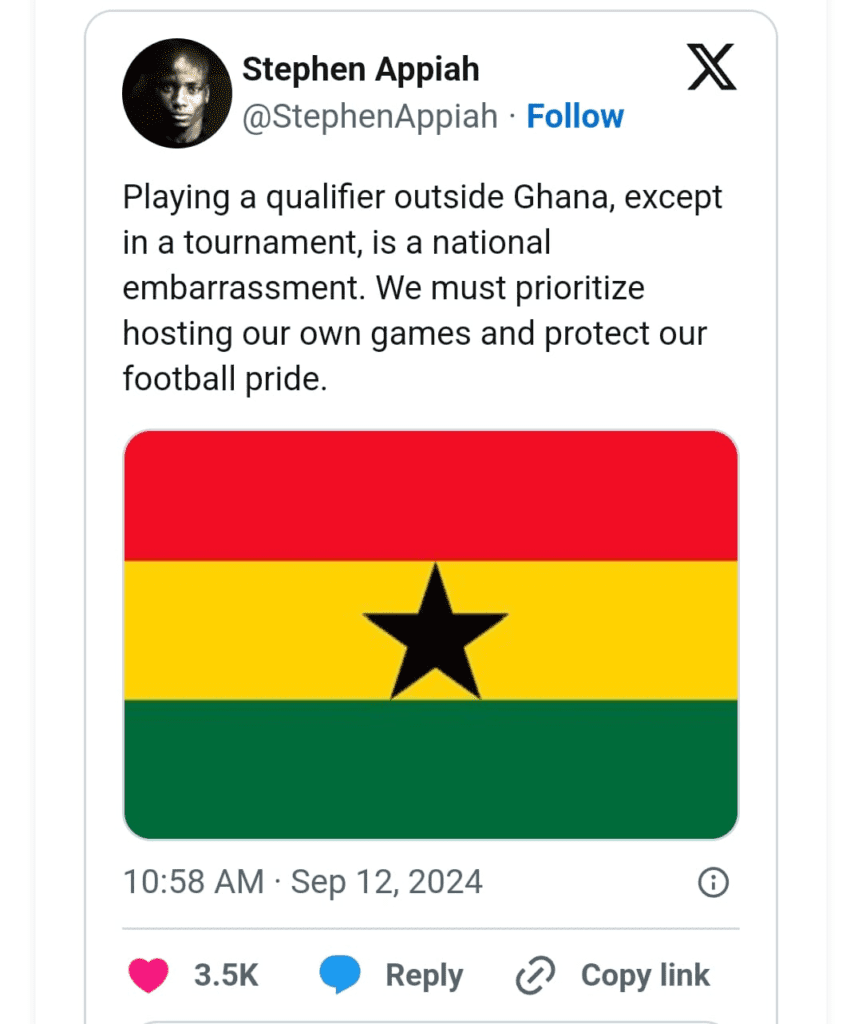Open Stephen Appiah's profile avatar

click(x=177, y=95)
